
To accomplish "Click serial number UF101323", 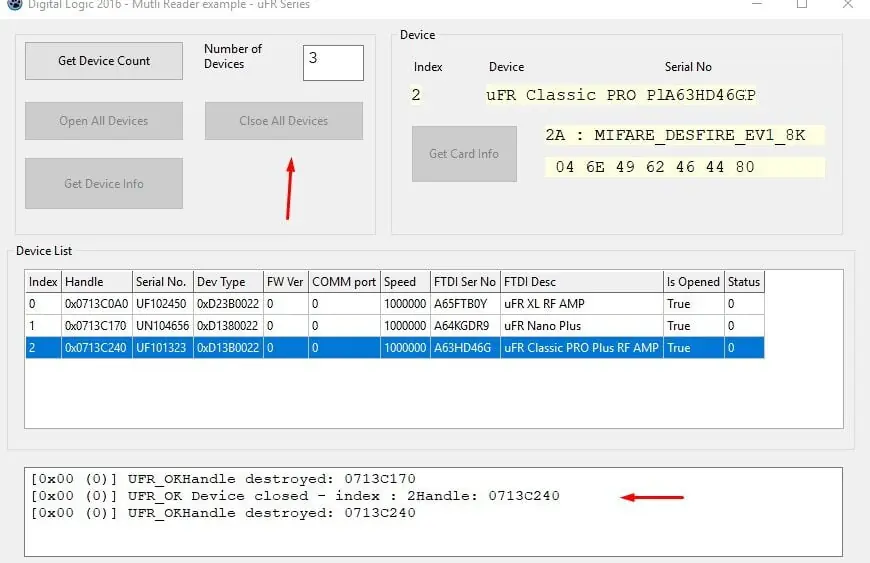I will pyautogui.click(x=161, y=348).
